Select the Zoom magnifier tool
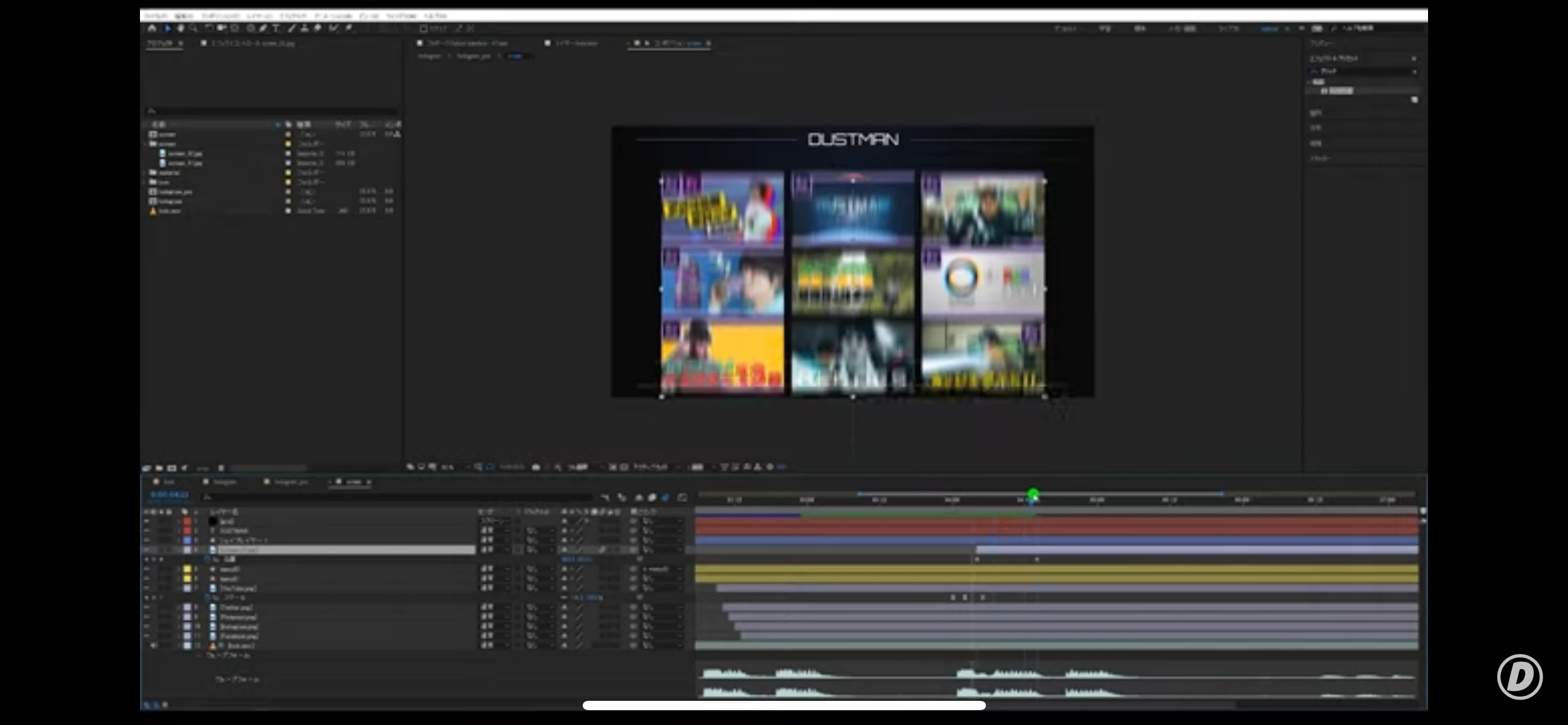 193,29
